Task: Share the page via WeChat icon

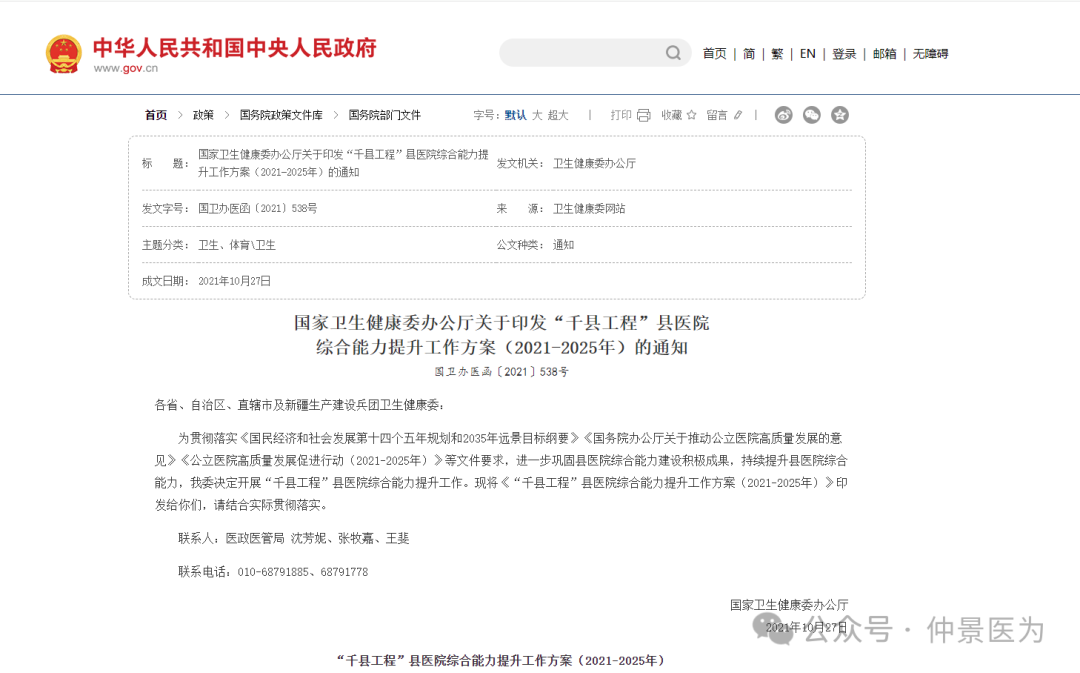Action: point(812,115)
